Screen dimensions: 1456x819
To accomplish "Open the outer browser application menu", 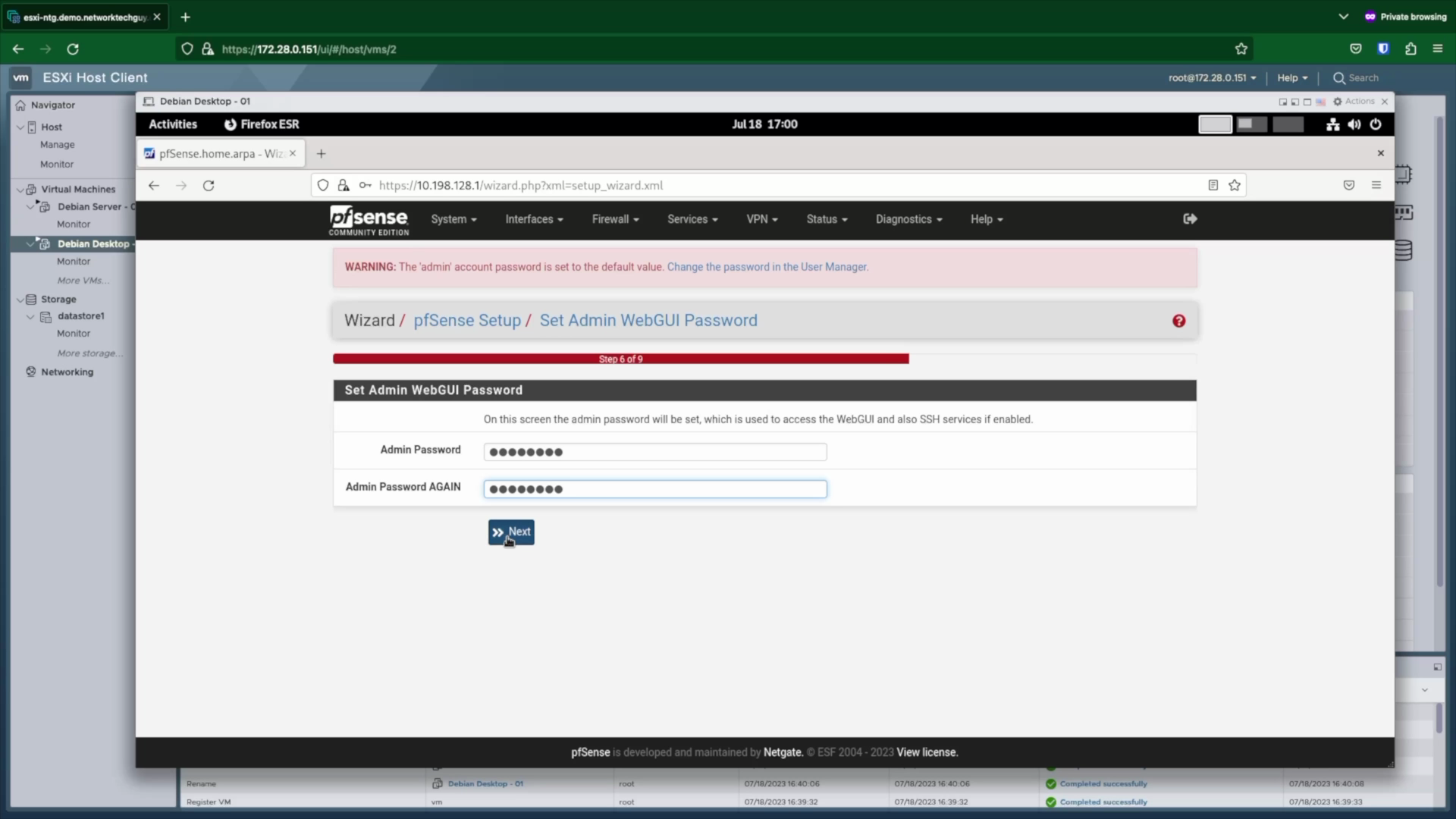I will tap(1438, 49).
